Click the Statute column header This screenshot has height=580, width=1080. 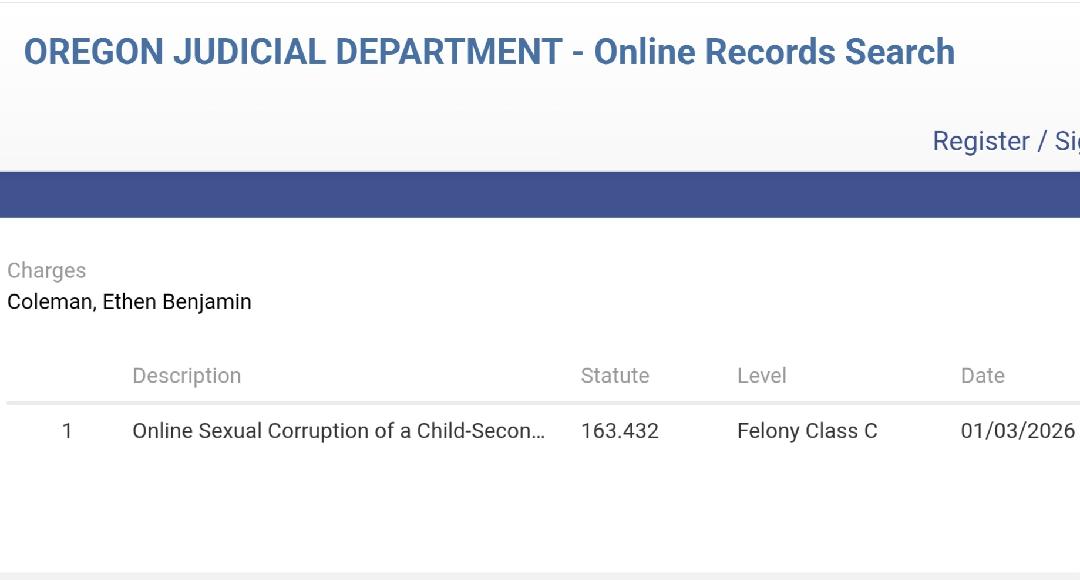point(615,376)
